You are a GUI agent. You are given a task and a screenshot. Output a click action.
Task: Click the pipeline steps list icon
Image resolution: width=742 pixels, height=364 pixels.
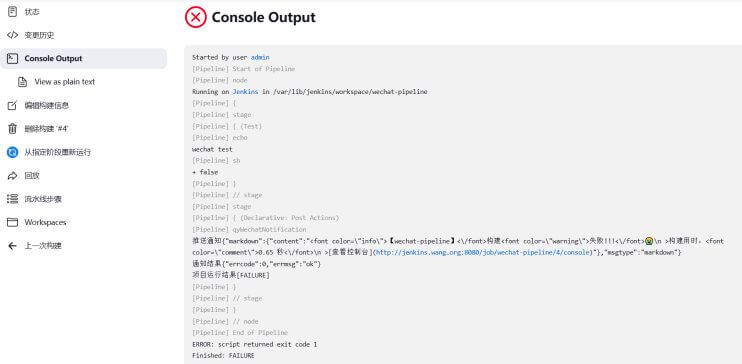12,199
